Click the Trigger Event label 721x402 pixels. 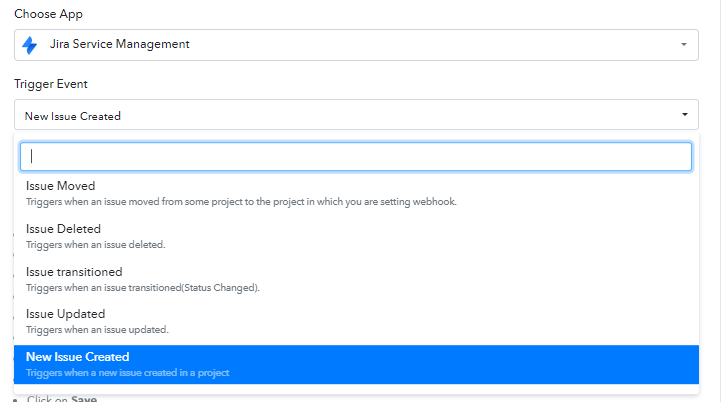point(51,84)
